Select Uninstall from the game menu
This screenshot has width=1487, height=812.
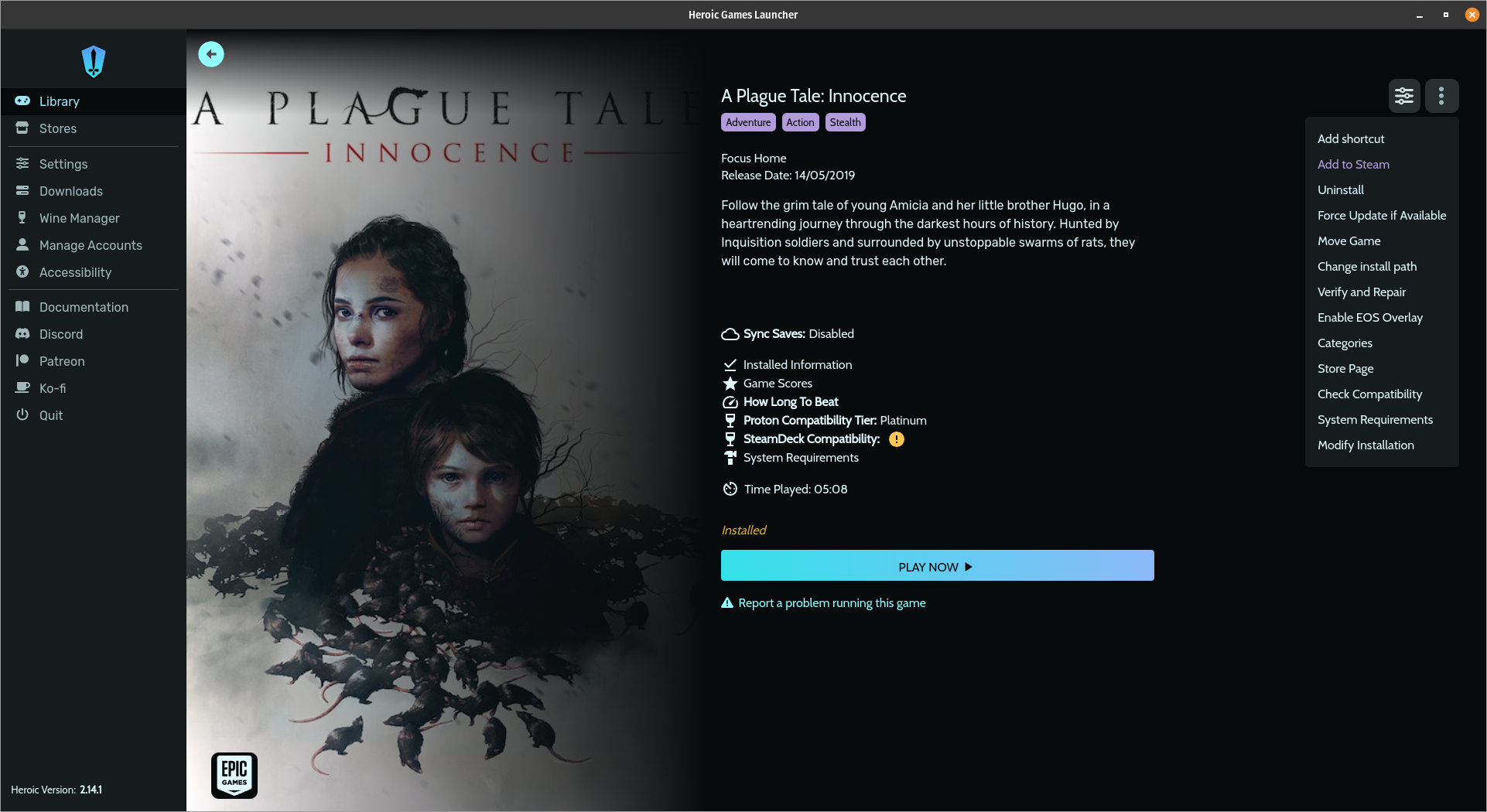(1340, 189)
